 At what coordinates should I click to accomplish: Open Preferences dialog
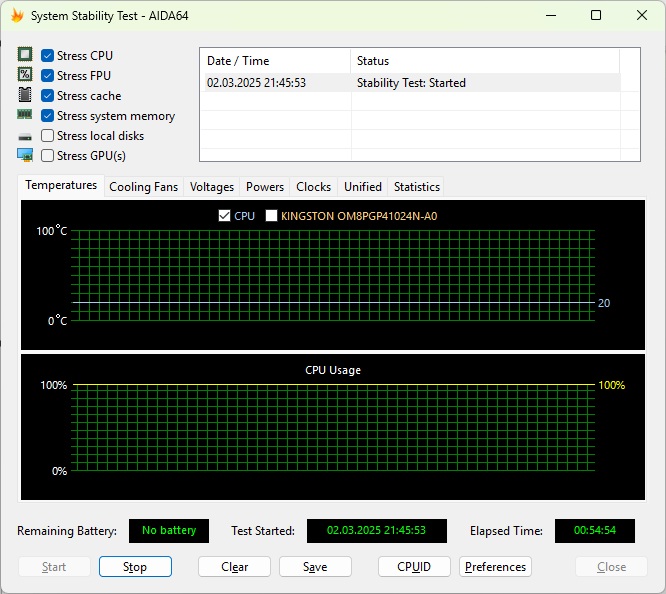tap(495, 567)
